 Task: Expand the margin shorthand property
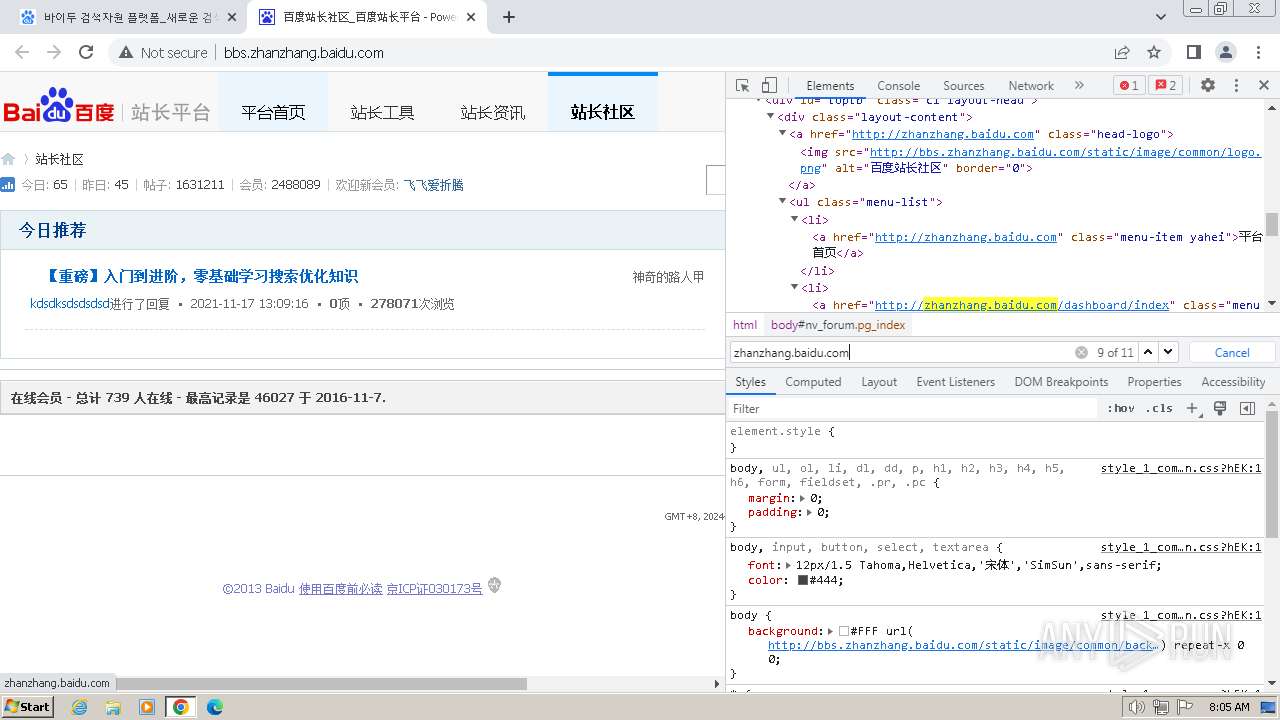[x=802, y=498]
